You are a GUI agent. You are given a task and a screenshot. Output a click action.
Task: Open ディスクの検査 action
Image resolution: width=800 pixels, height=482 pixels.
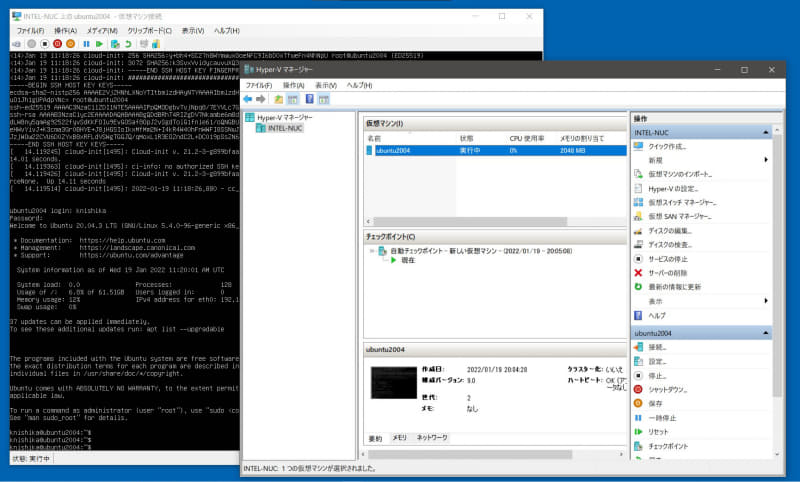[x=669, y=245]
